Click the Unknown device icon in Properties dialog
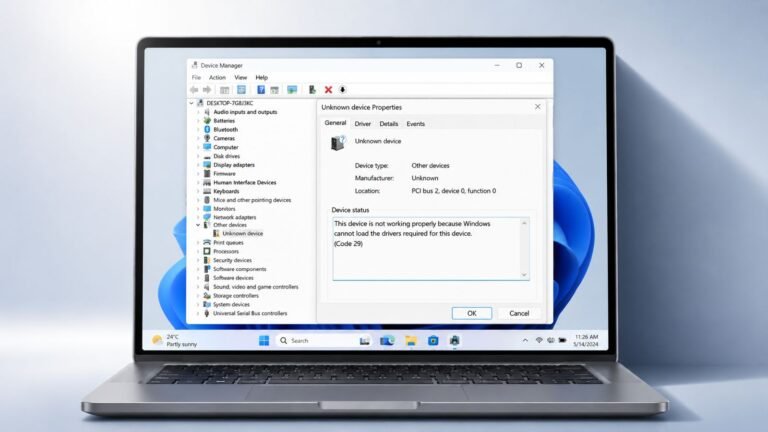Image resolution: width=768 pixels, height=432 pixels. click(338, 143)
